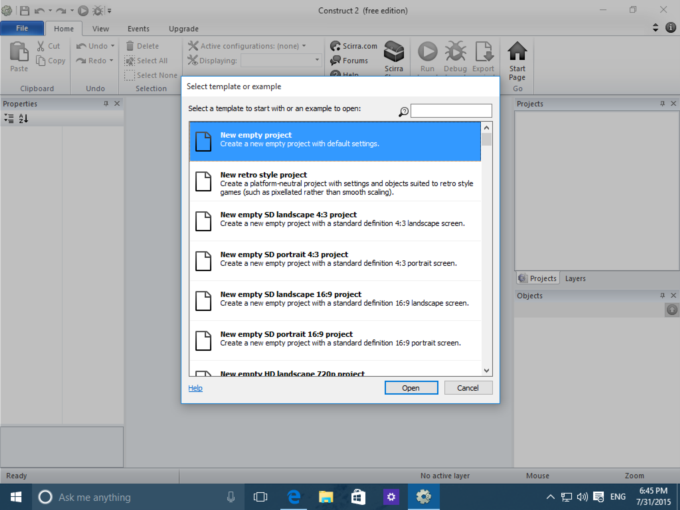Image resolution: width=680 pixels, height=510 pixels.
Task: Pin the Properties panel
Action: 106,104
